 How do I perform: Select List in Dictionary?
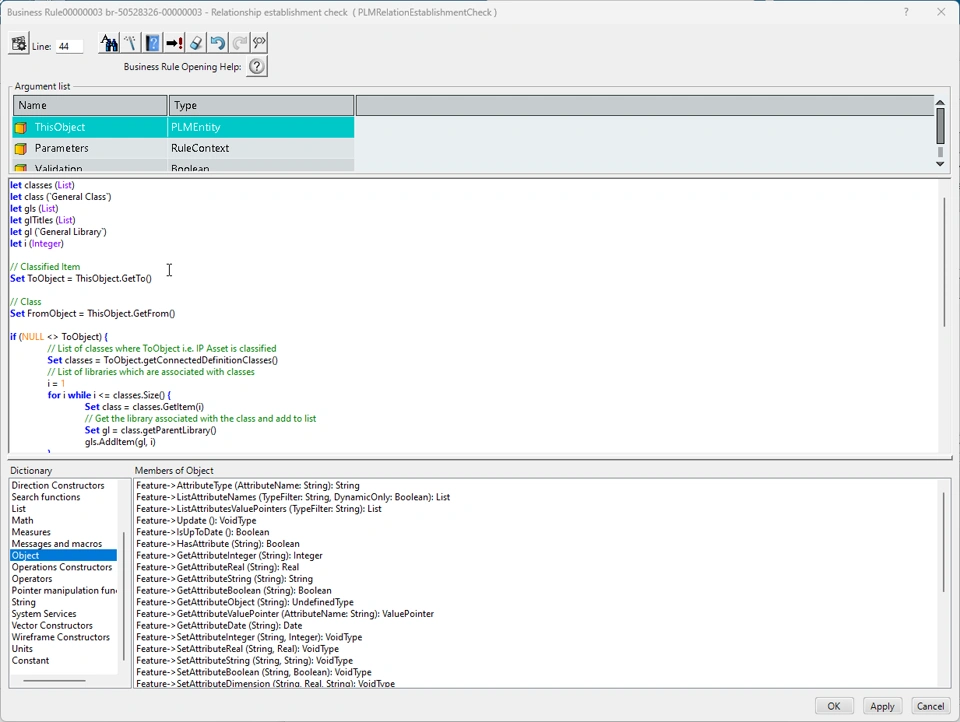18,509
